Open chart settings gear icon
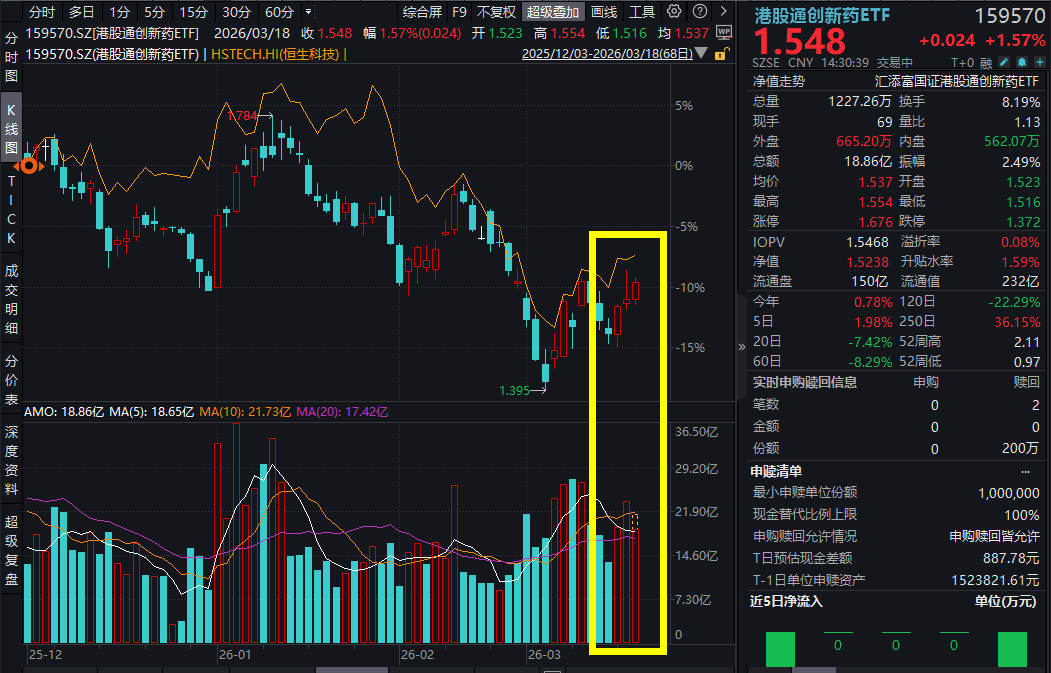The width and height of the screenshot is (1051, 673). point(673,12)
